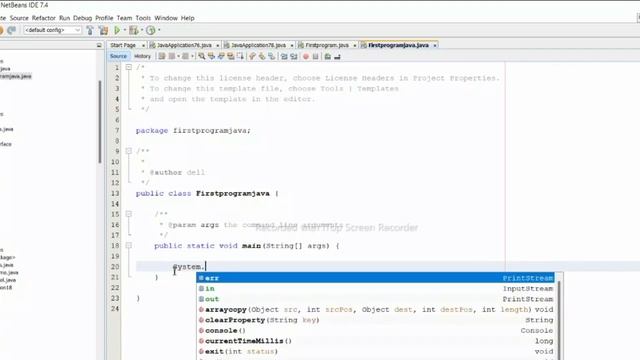Select 'err' PrintStream in autocomplete list
Viewport: 640px width, 360px height.
click(376, 278)
